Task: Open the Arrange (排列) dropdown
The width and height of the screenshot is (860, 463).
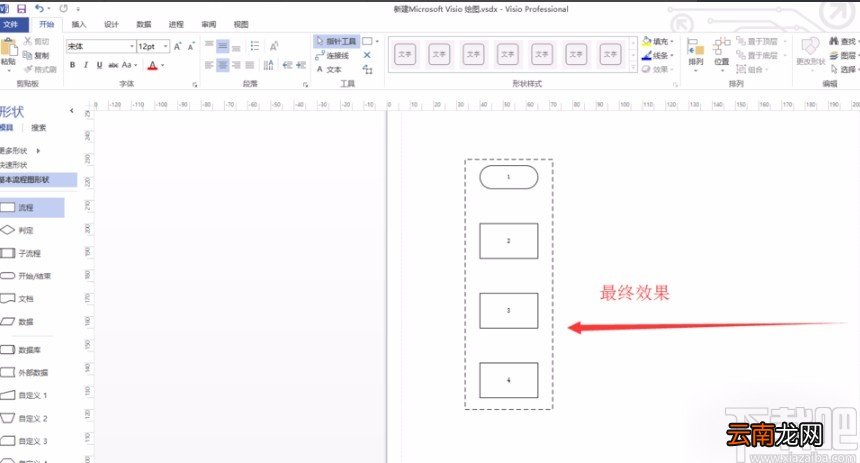Action: coord(695,55)
